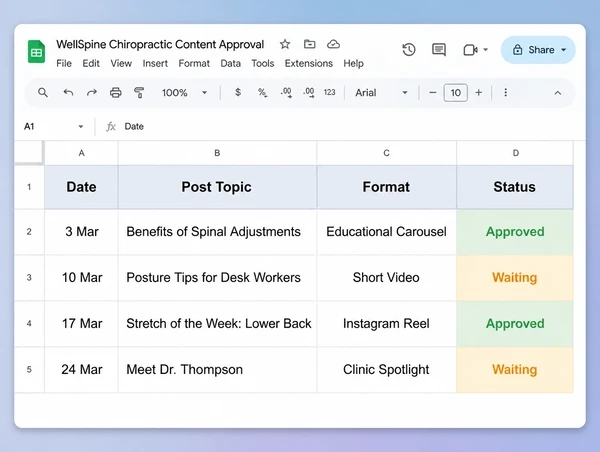Screen dimensions: 600x452
Task: Select column C header
Action: pos(386,153)
